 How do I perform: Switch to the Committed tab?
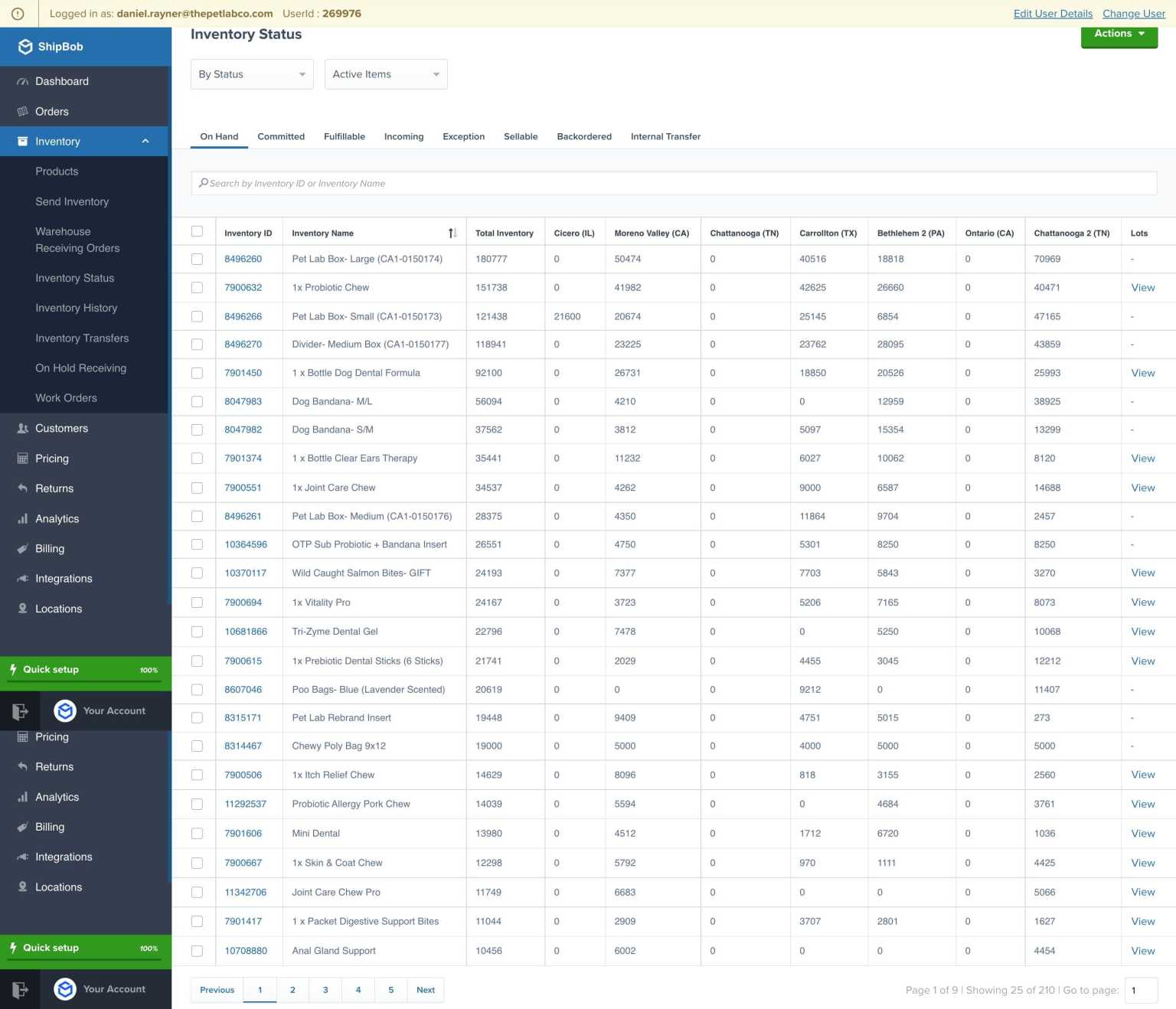tap(281, 136)
